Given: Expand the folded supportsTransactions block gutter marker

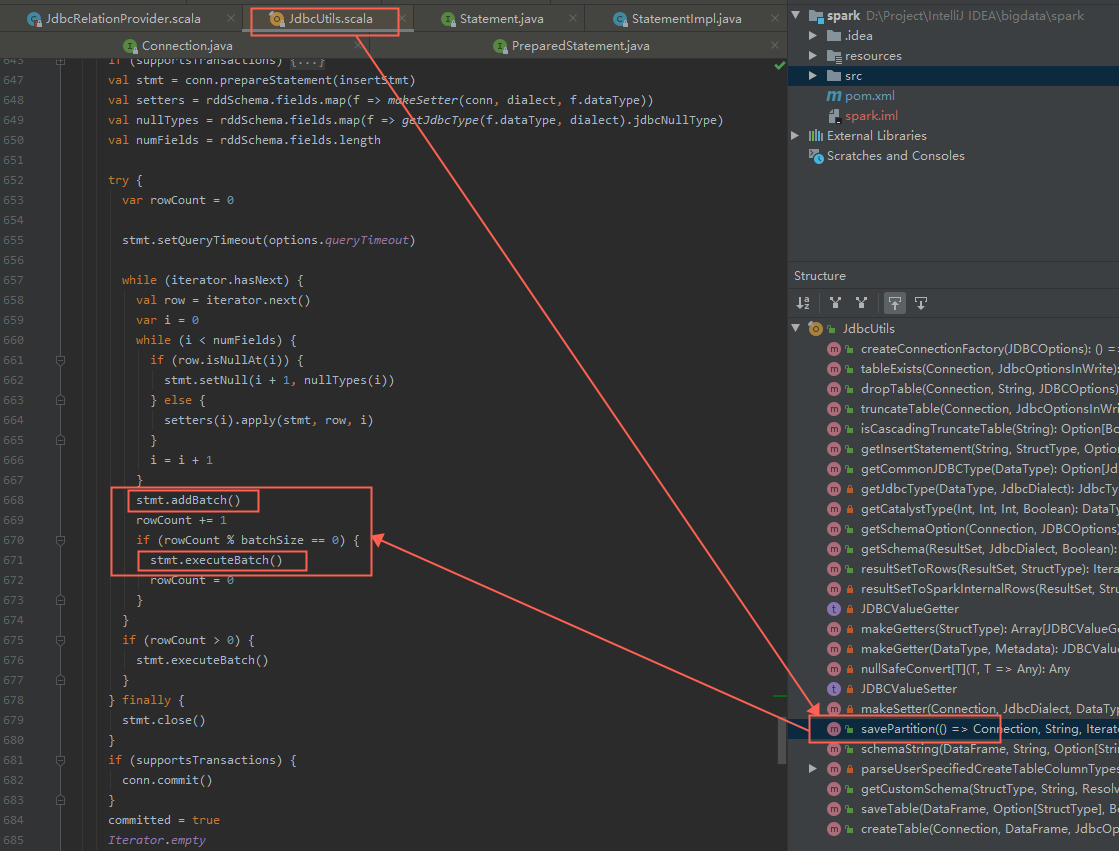Looking at the screenshot, I should point(61,61).
